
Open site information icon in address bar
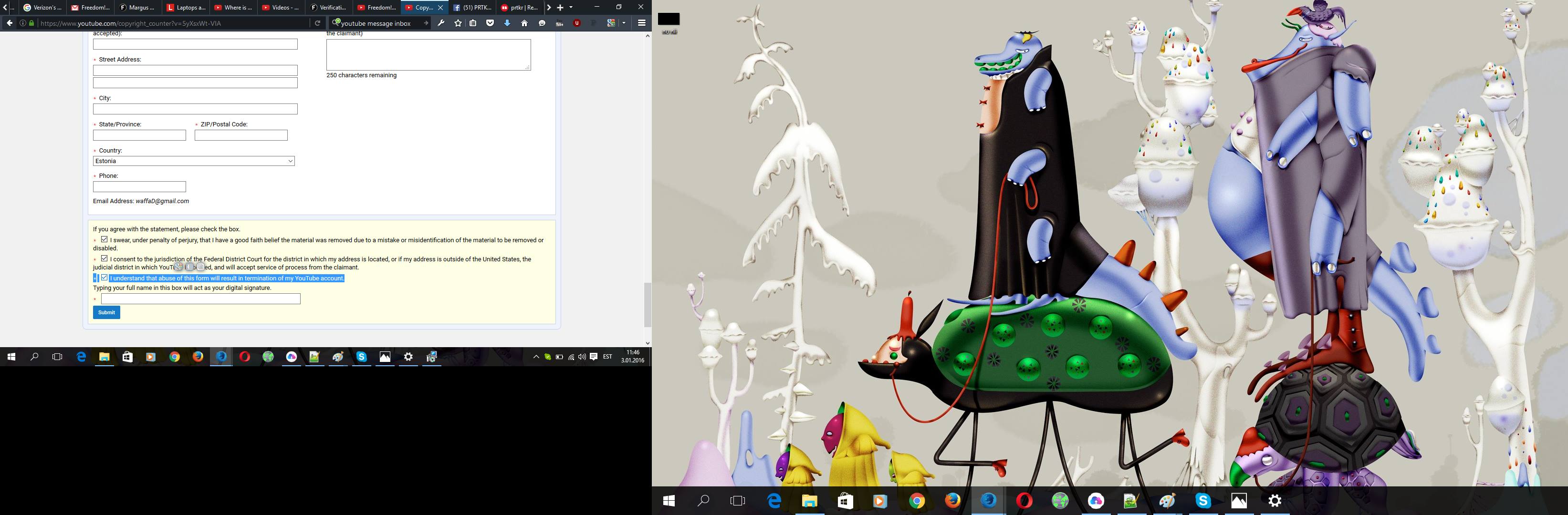click(x=22, y=23)
